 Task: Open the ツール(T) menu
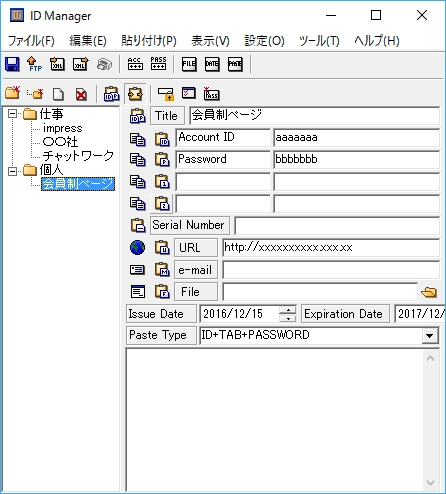tap(319, 41)
